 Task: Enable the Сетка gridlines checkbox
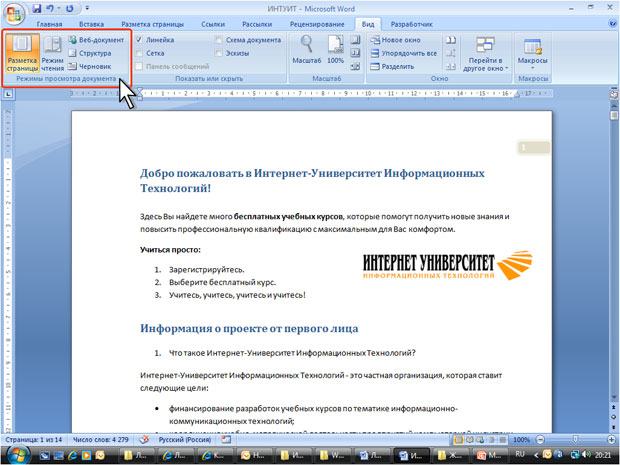point(139,53)
